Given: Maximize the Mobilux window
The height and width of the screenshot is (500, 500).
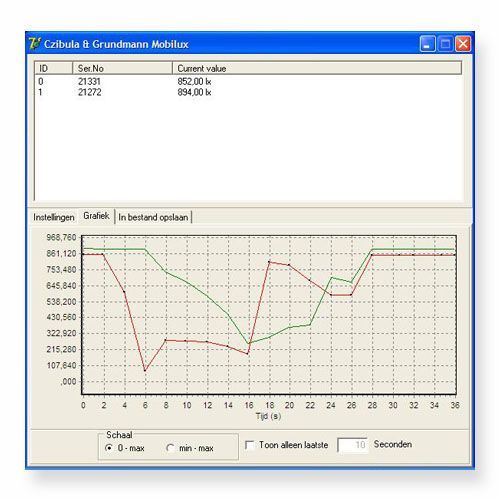Looking at the screenshot, I should pos(445,44).
